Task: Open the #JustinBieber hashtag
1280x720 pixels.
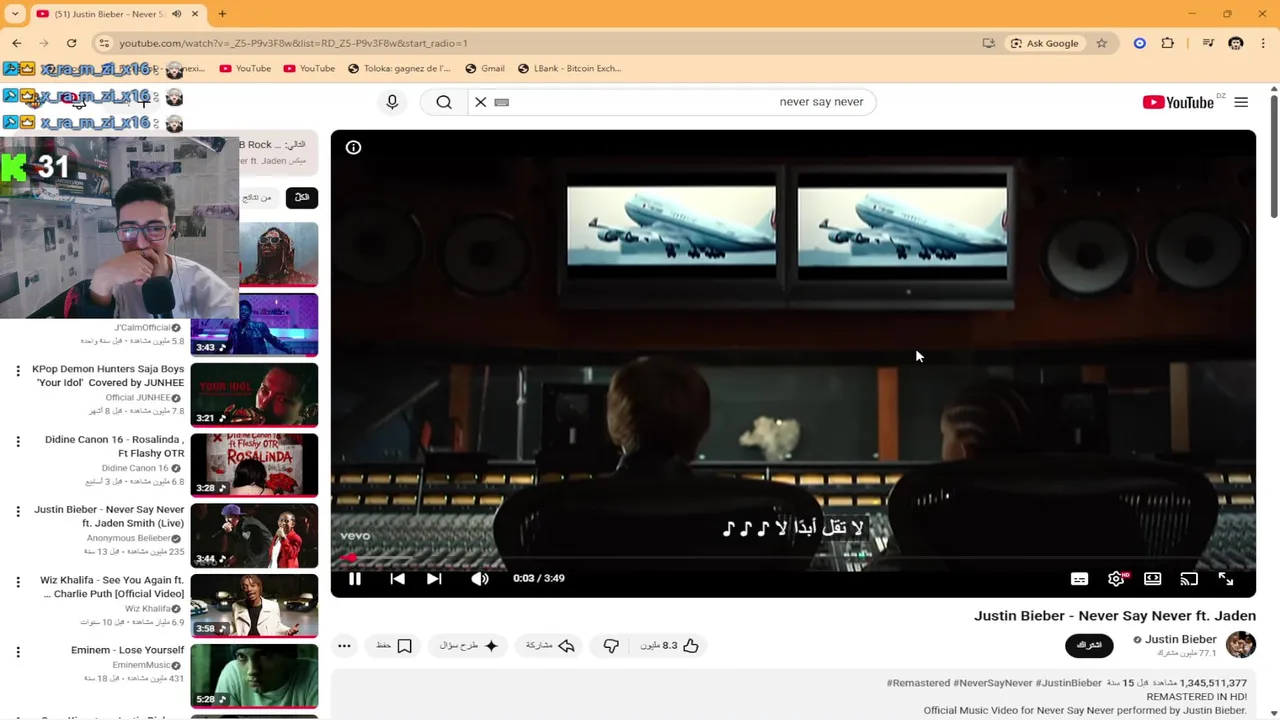Action: [1068, 683]
